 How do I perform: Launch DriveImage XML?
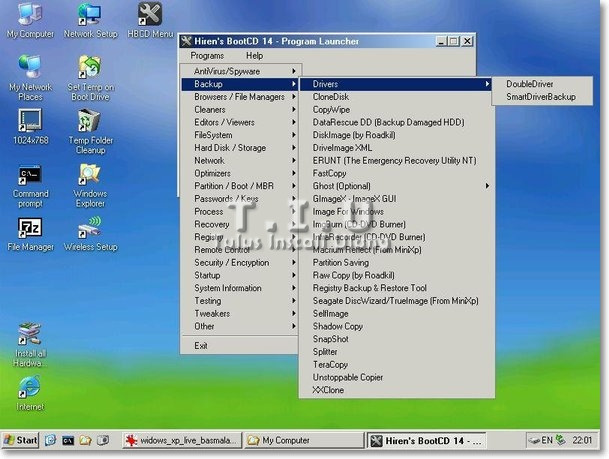(397, 148)
